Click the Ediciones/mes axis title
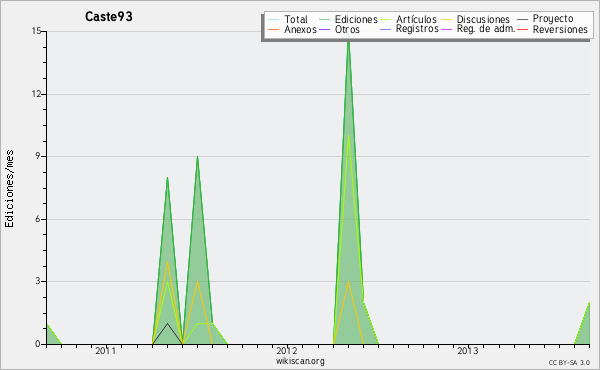 [x=9, y=189]
